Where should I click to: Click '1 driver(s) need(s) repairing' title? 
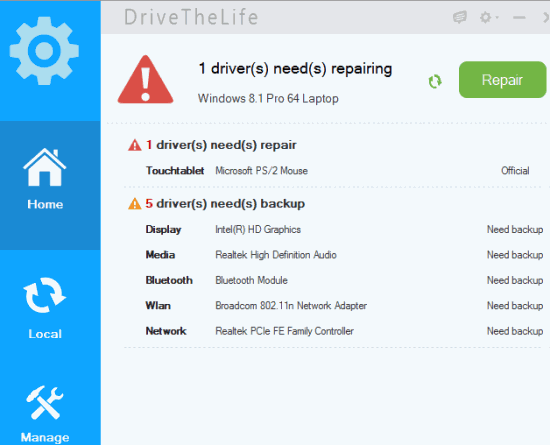point(295,69)
